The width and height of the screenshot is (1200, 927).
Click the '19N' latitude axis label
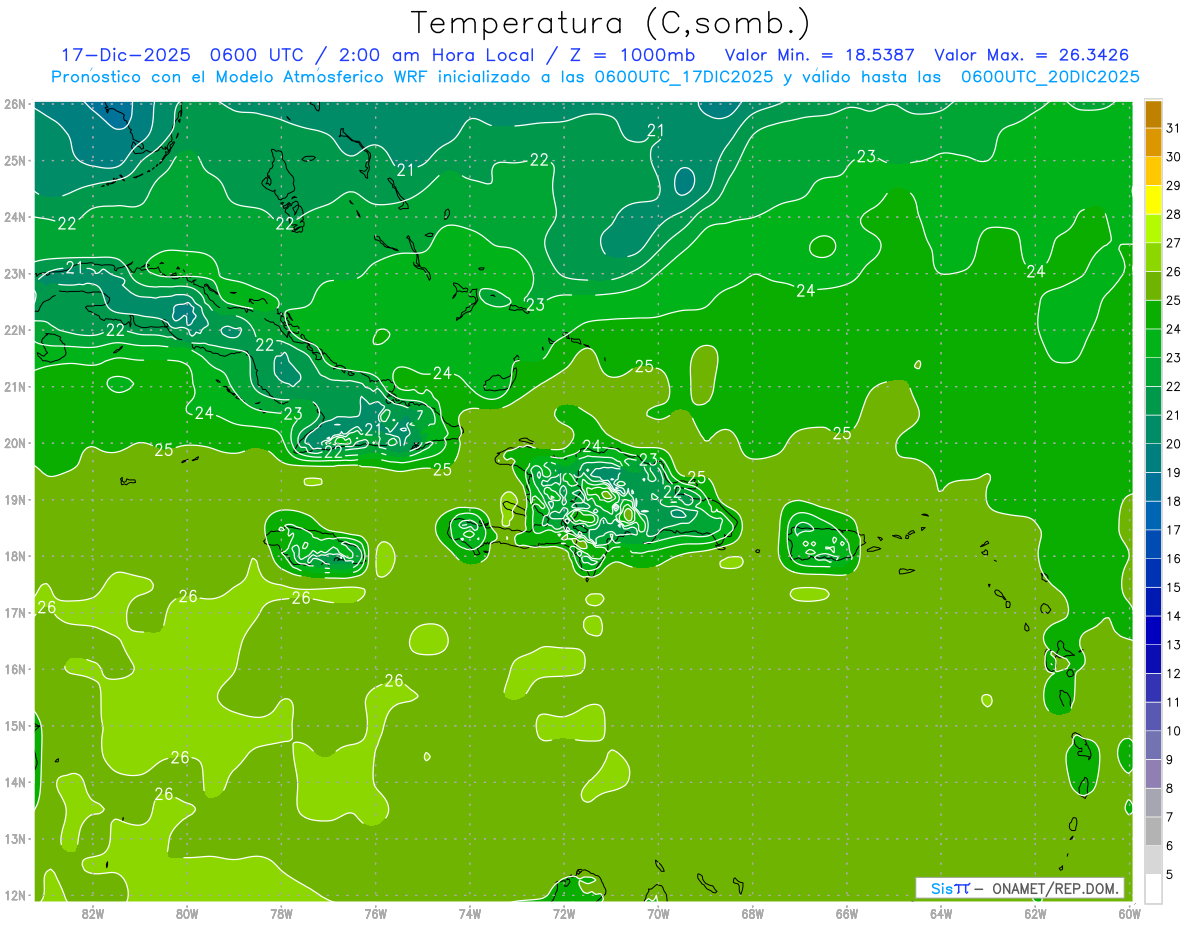point(15,499)
